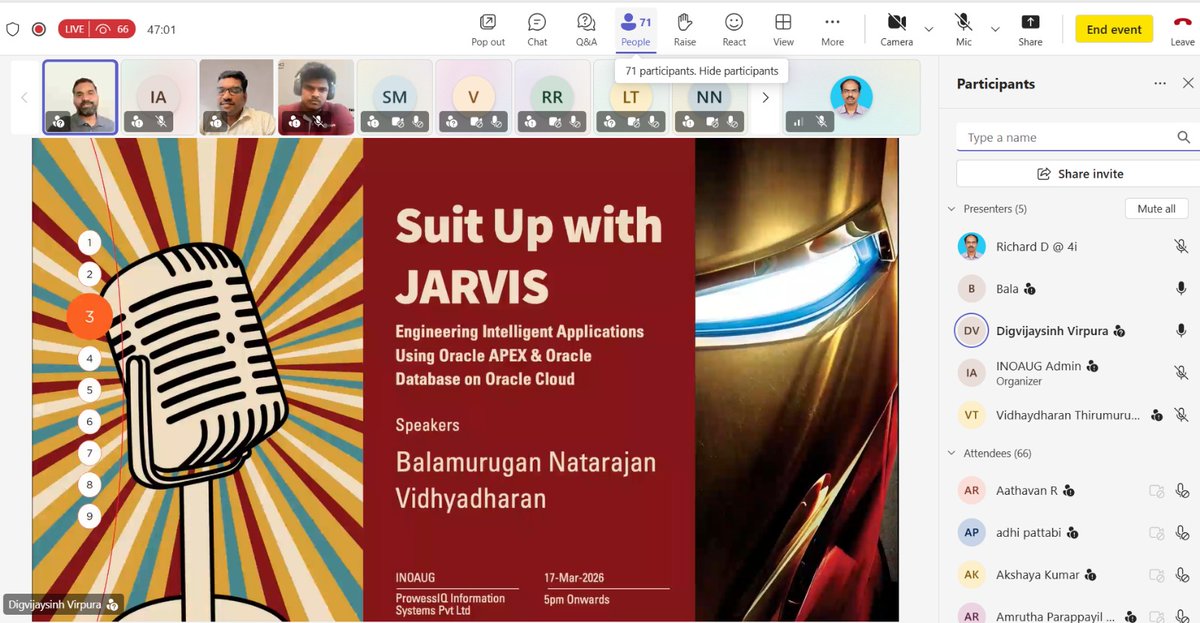Select Akshaya Kumar attendee name
This screenshot has height=623, width=1200.
[x=1038, y=575]
